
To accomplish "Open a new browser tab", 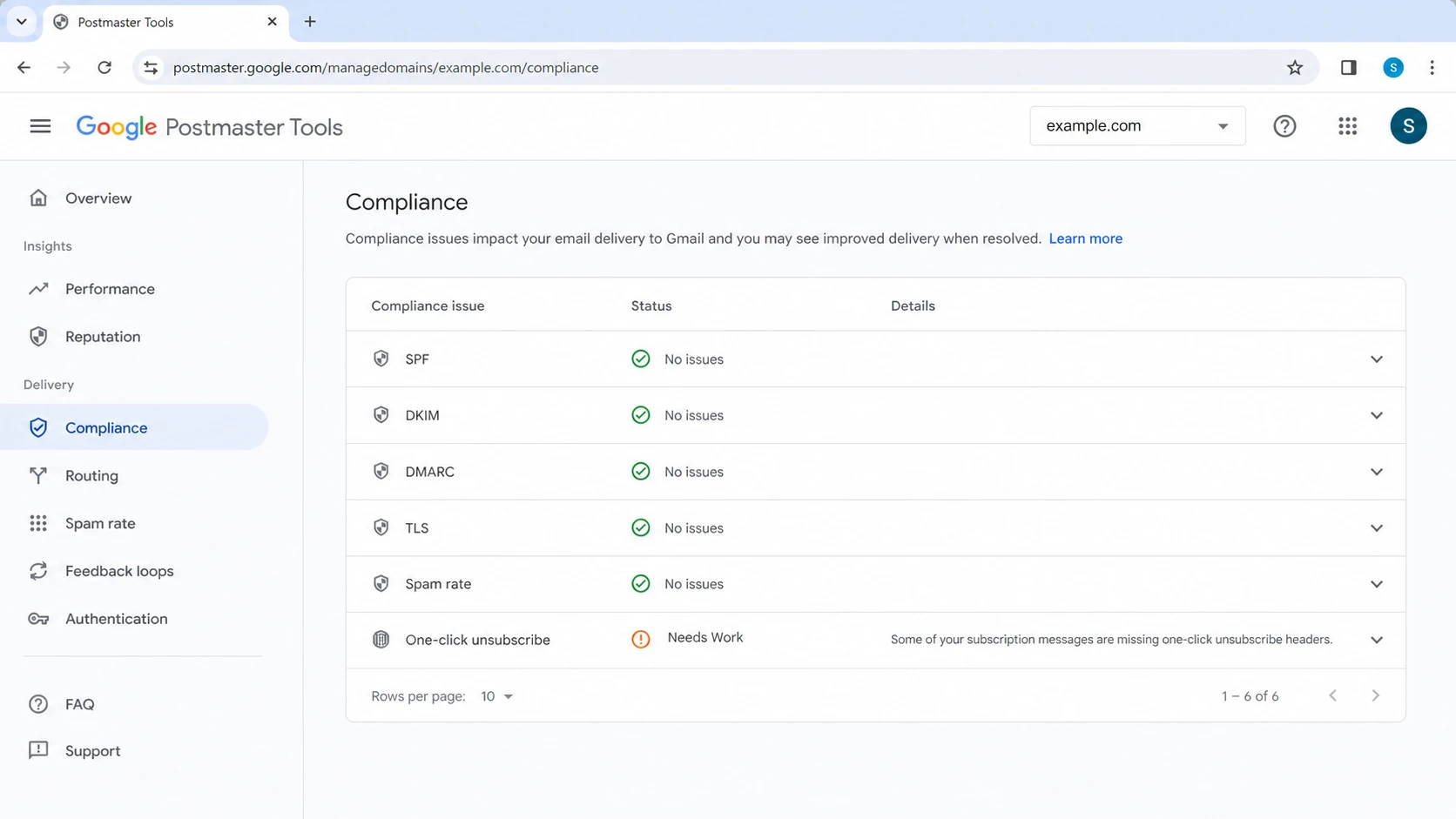I will (x=310, y=22).
